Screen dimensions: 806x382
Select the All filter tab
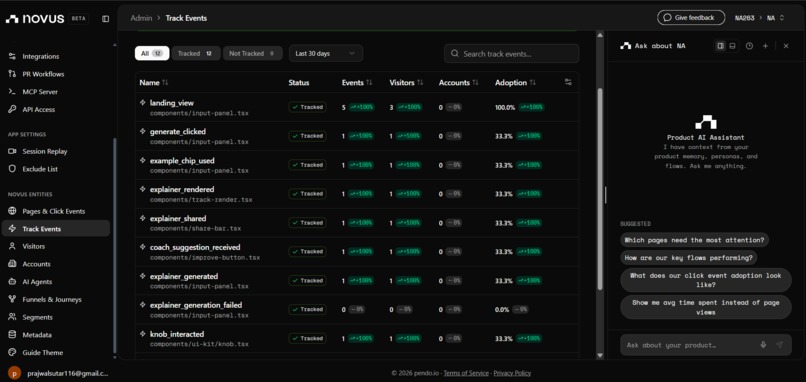(152, 53)
